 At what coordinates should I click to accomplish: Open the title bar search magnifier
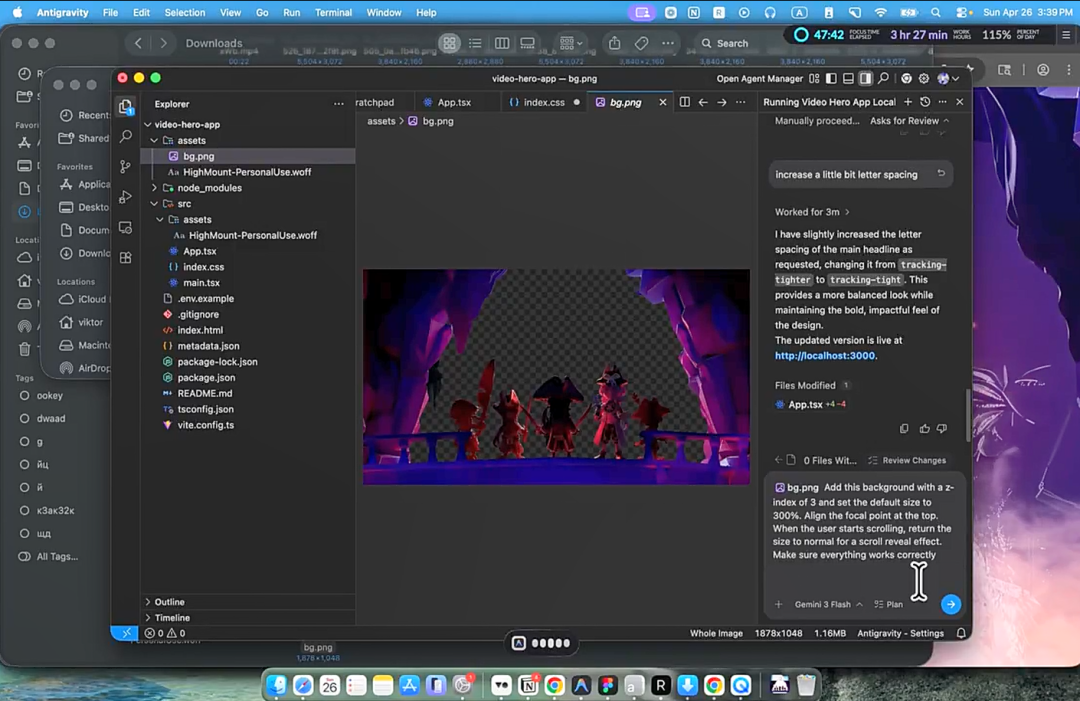point(884,79)
